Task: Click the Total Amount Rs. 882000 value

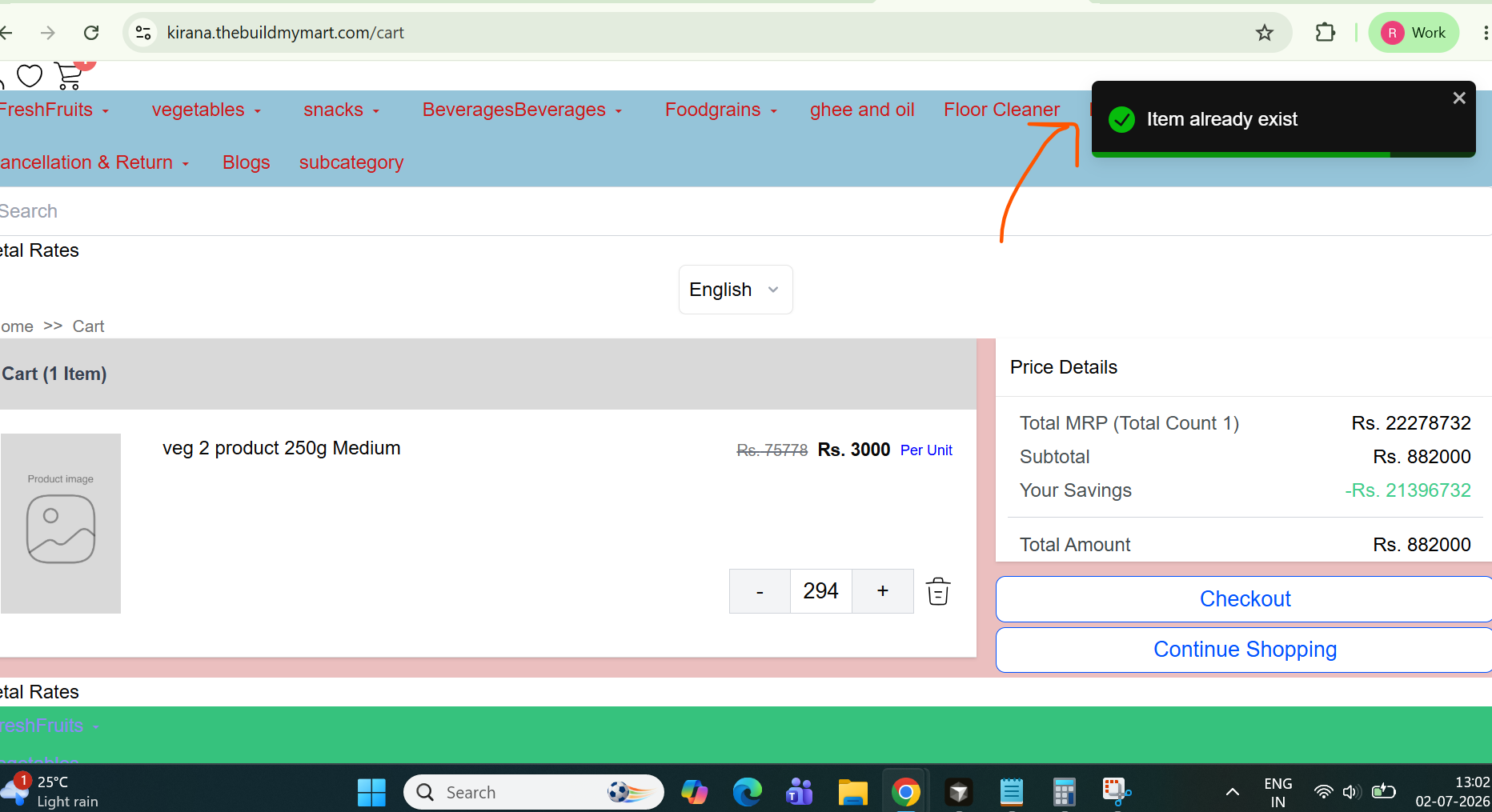Action: click(x=1422, y=545)
